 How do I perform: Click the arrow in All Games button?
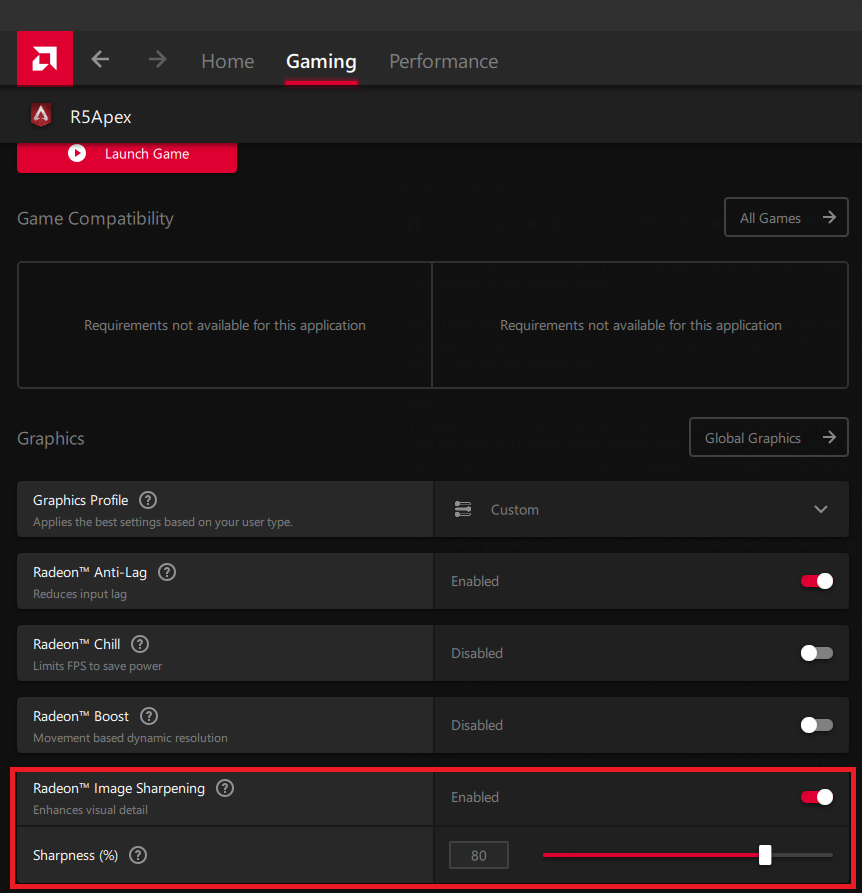(830, 217)
